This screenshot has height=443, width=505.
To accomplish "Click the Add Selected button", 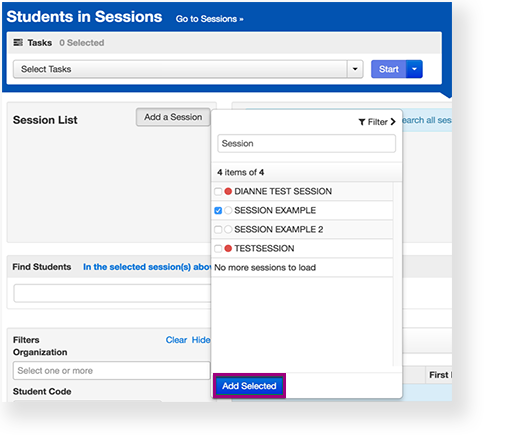I will pos(249,386).
